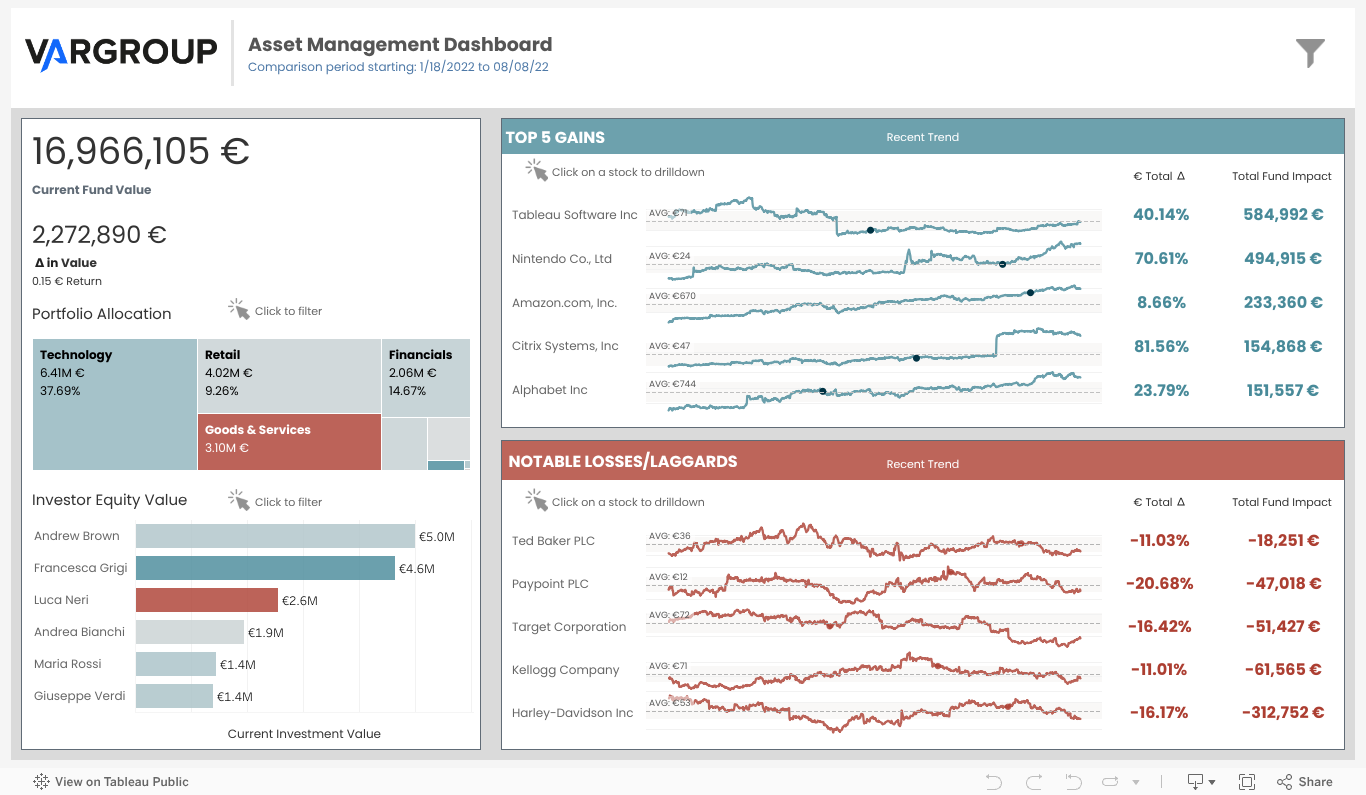Viewport: 1366px width, 795px height.
Task: Select Giuseppe Verdi's equity bar
Action: point(174,696)
